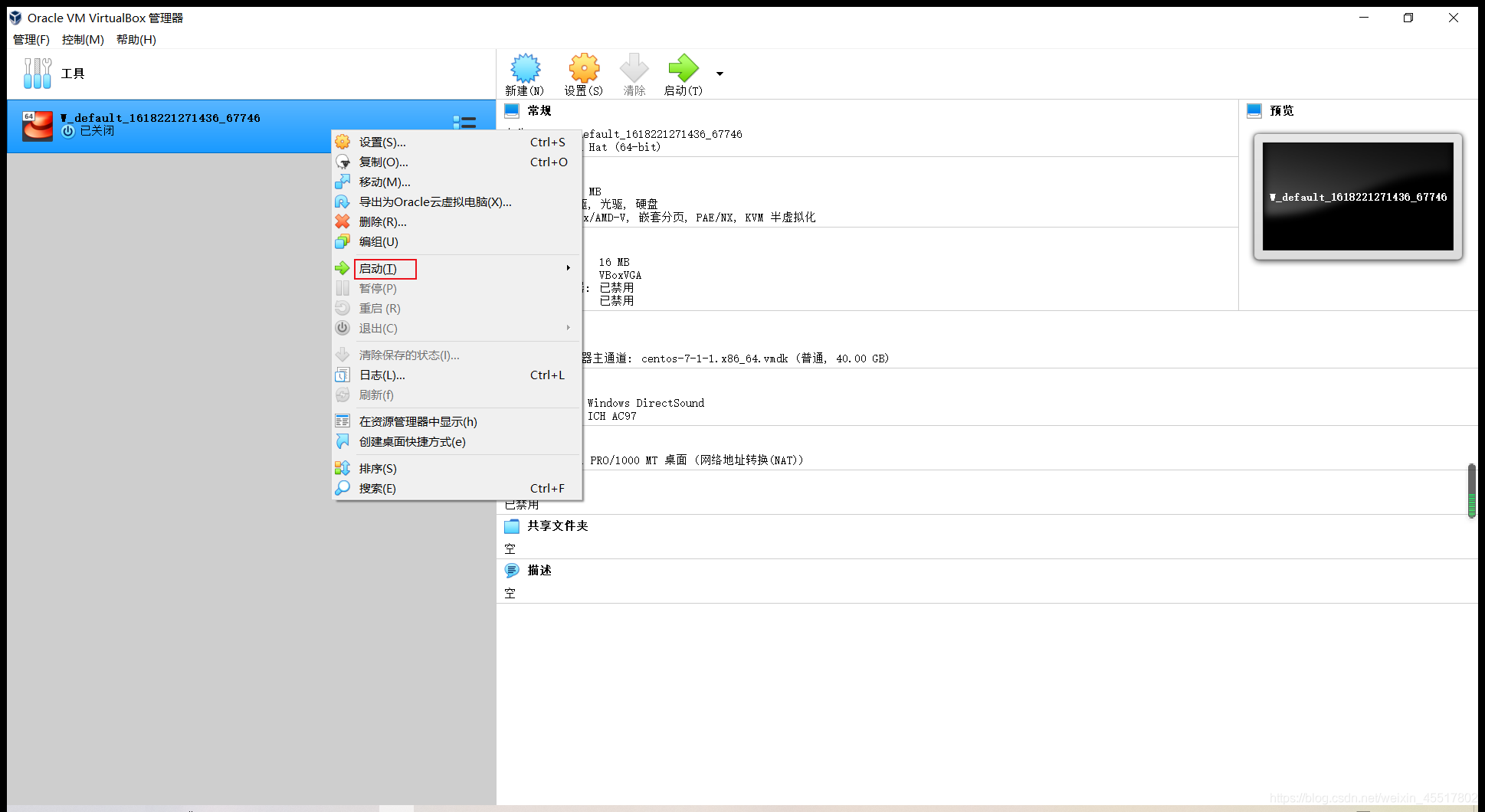Click the details pane vertical scrollbar
Image resolution: width=1485 pixels, height=812 pixels.
1472,490
